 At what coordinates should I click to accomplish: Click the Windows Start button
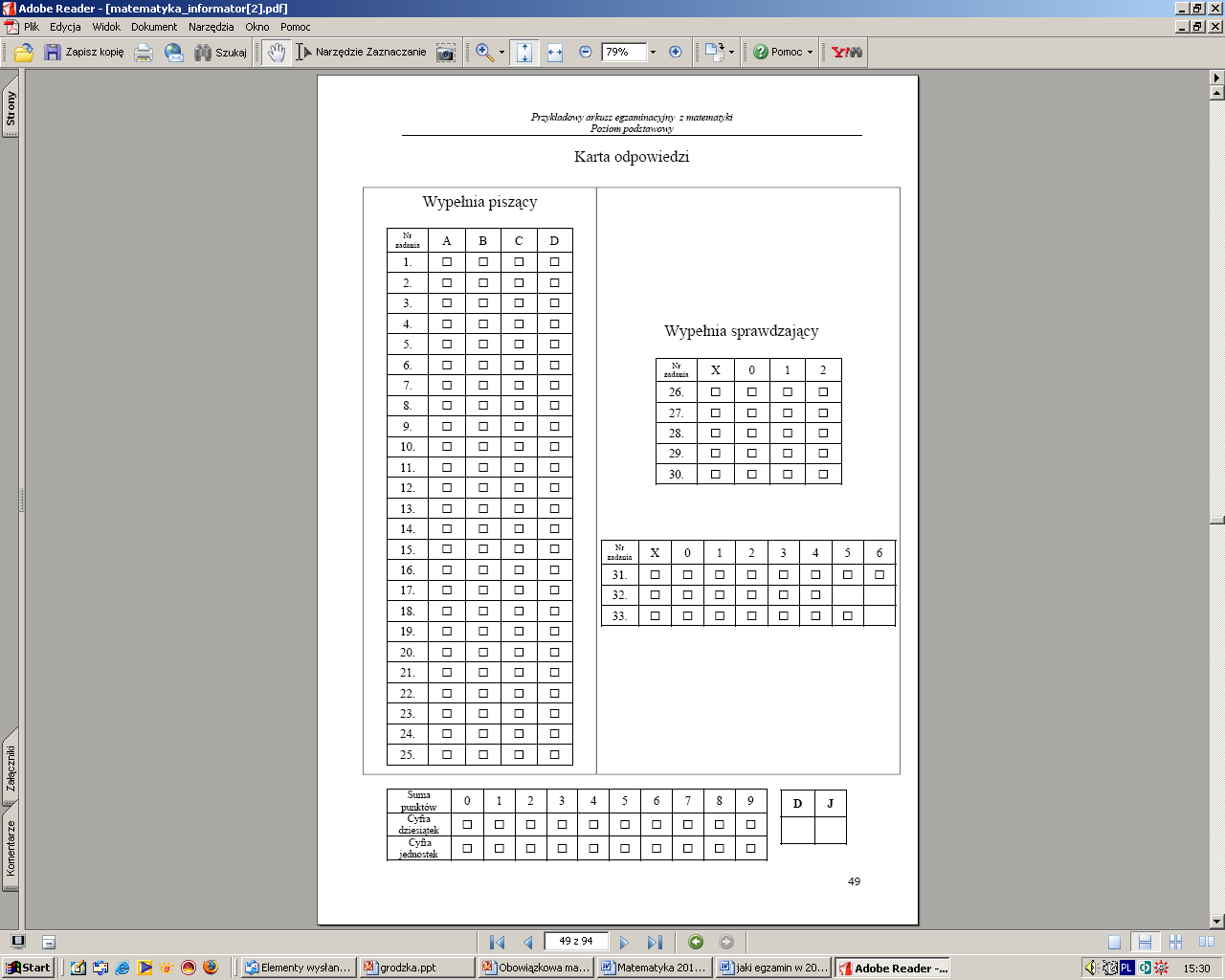[28, 968]
